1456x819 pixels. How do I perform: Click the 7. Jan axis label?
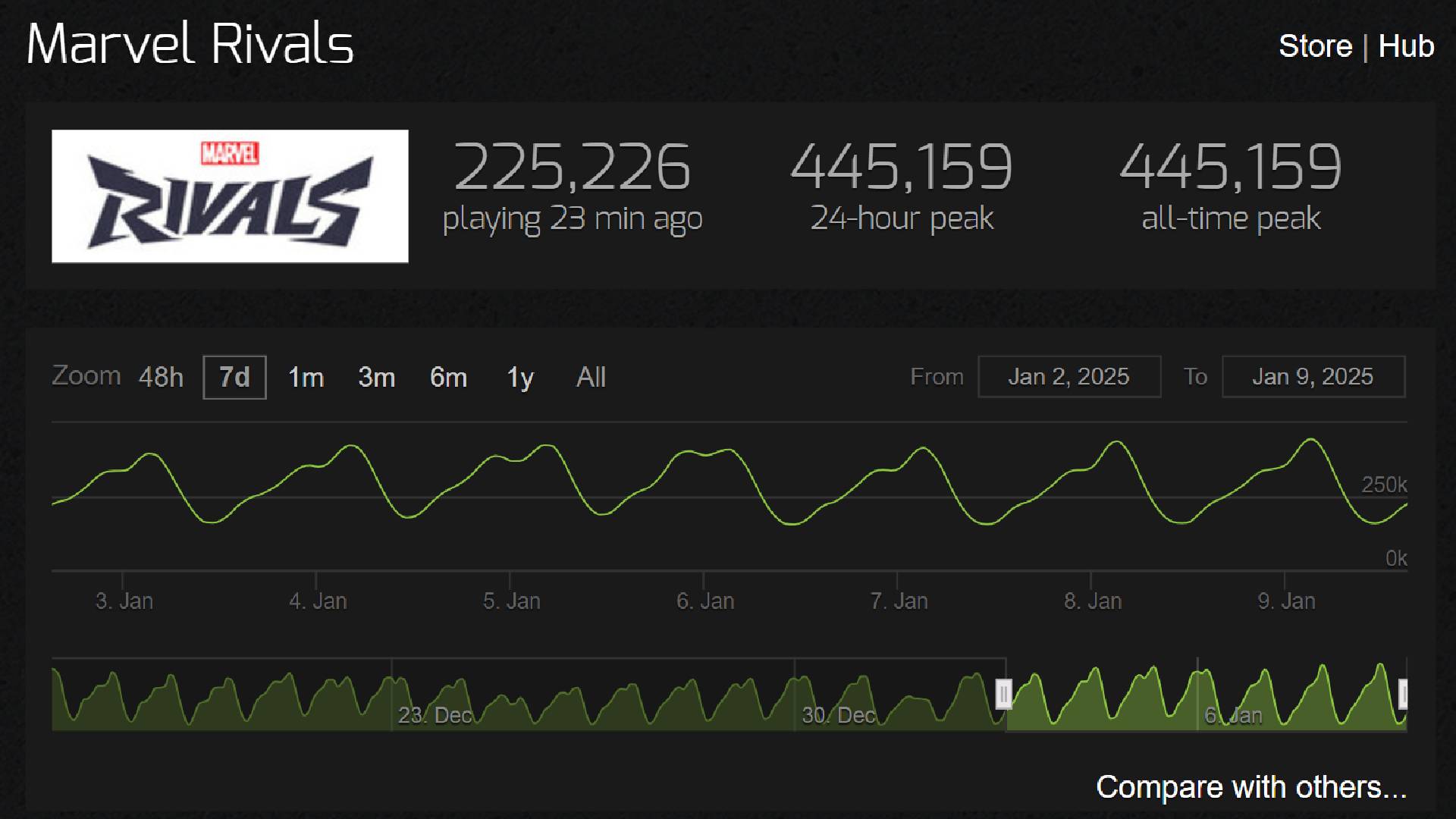[899, 601]
